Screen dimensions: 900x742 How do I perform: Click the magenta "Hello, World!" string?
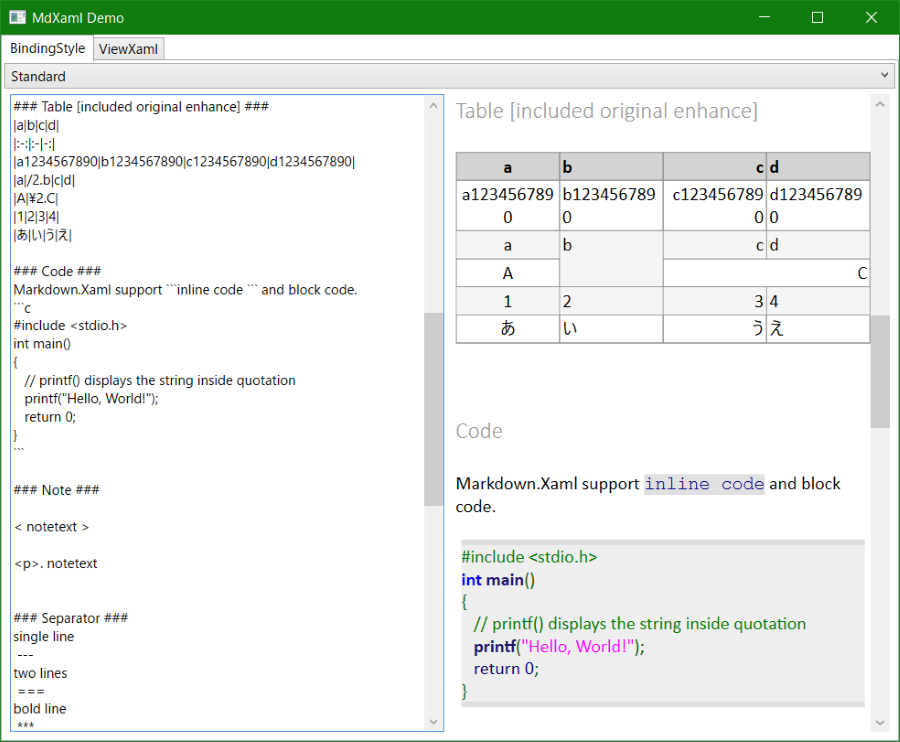pos(575,647)
